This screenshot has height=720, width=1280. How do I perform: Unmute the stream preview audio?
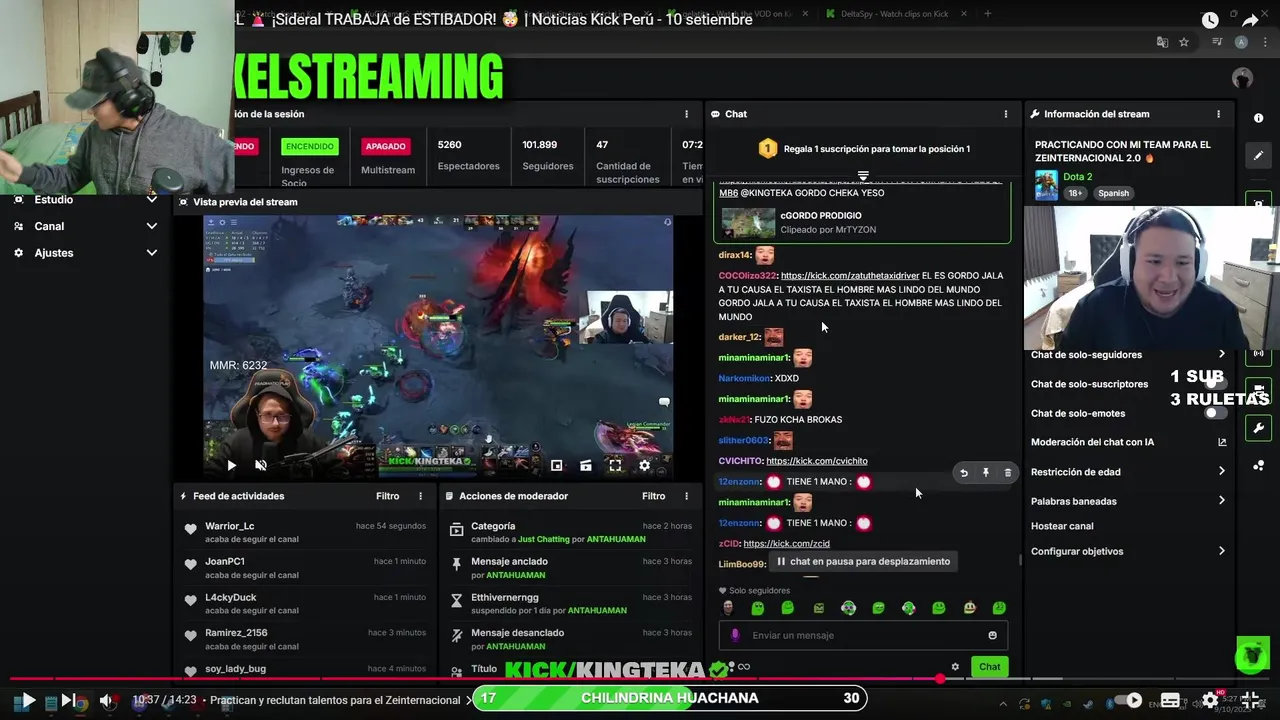(x=261, y=465)
